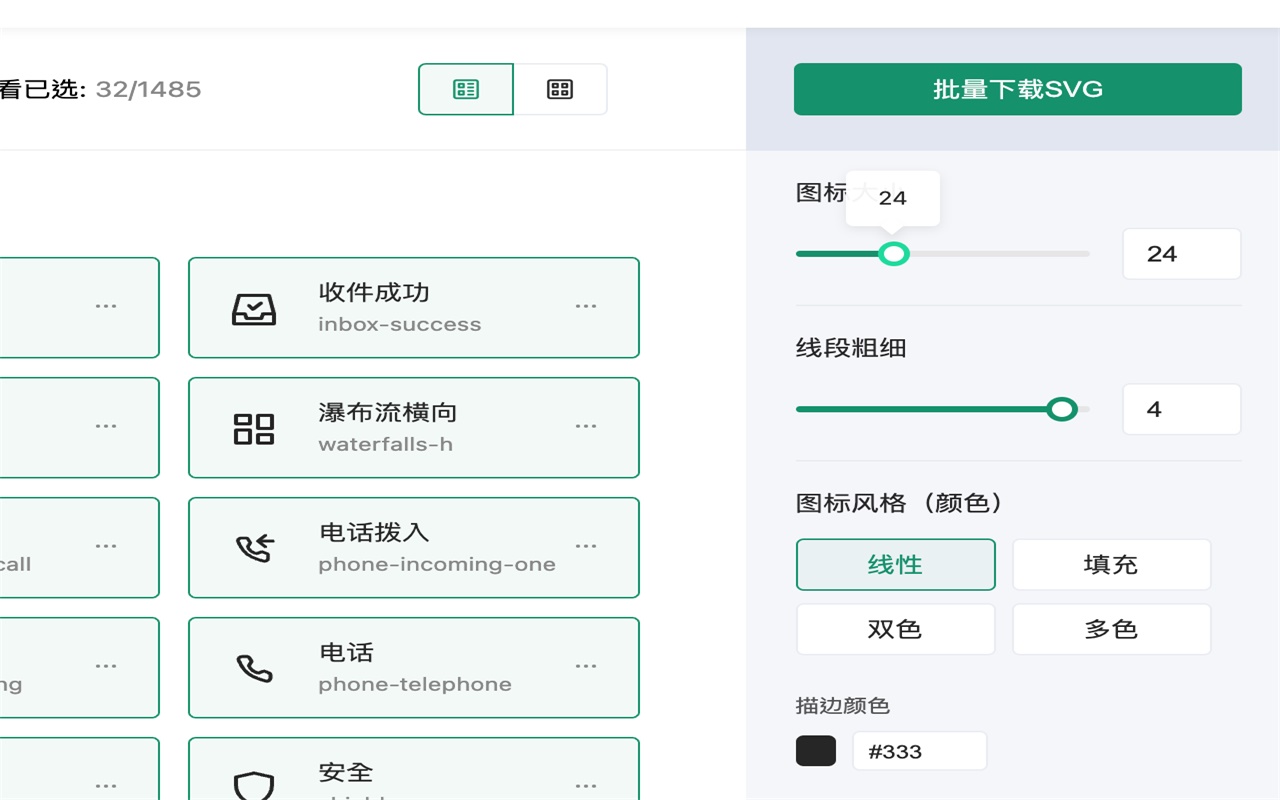The height and width of the screenshot is (800, 1280).
Task: Select the 瀑布流横向 icon card
Action: [x=414, y=428]
